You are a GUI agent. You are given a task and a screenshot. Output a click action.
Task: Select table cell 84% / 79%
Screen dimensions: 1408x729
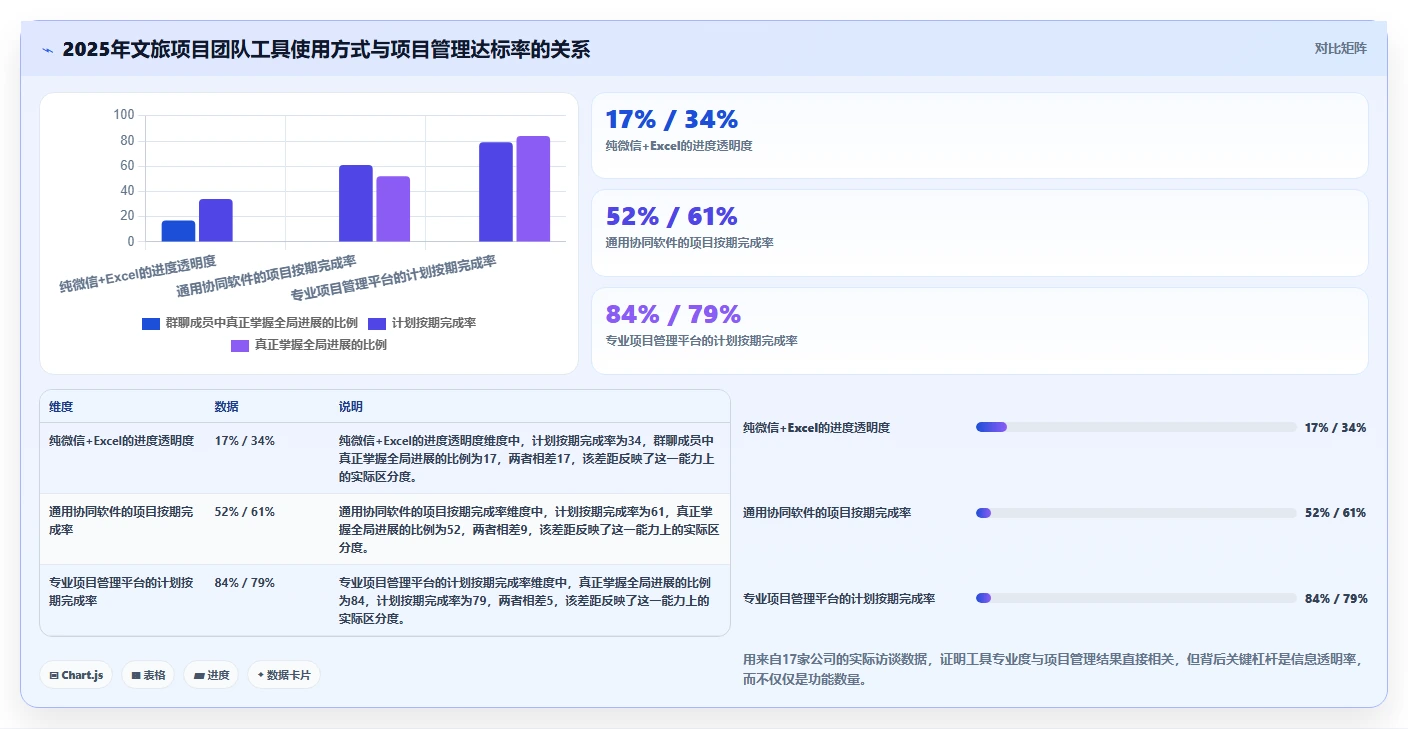tap(245, 583)
